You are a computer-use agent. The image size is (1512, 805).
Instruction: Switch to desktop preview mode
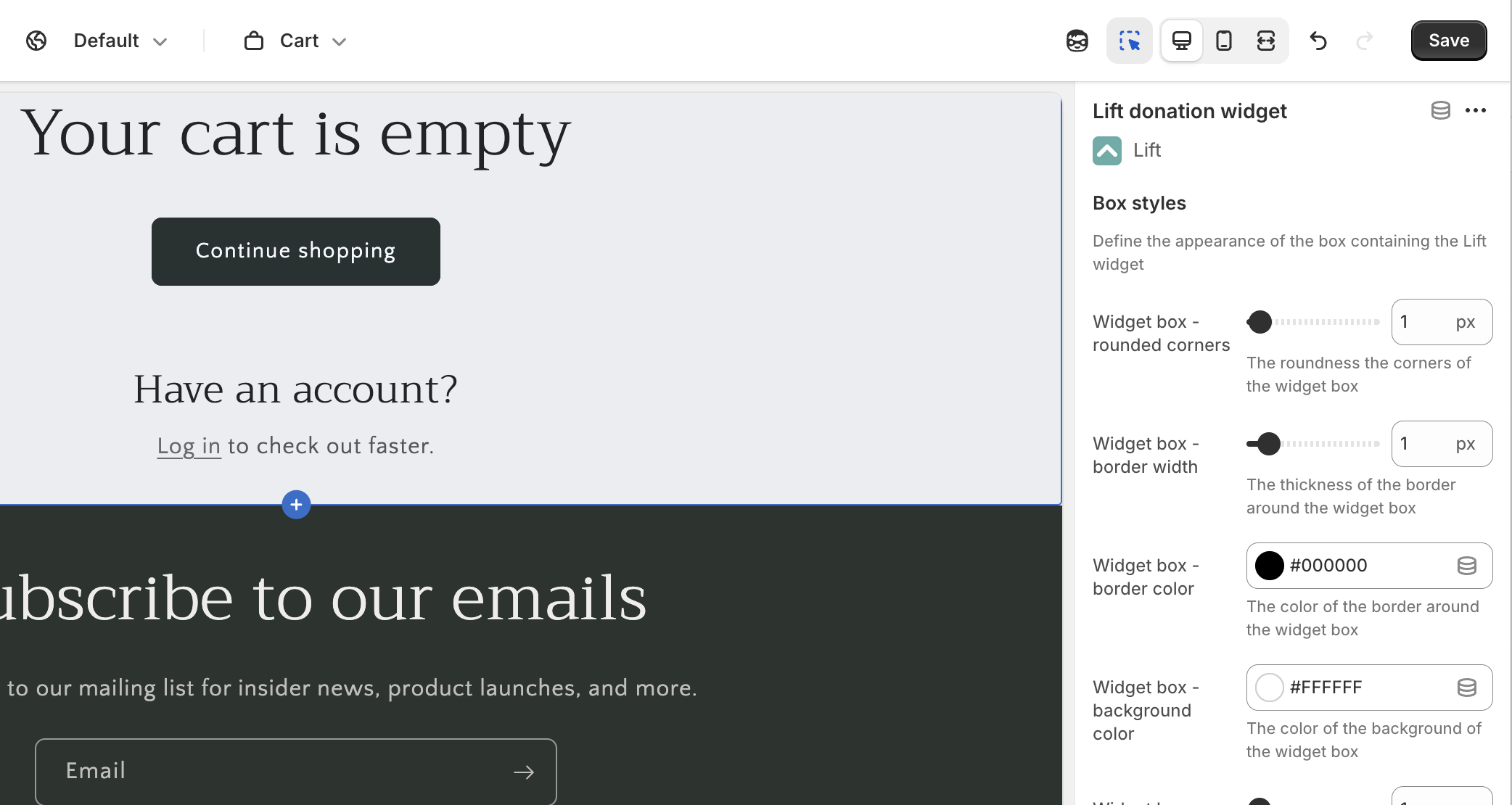click(x=1181, y=41)
